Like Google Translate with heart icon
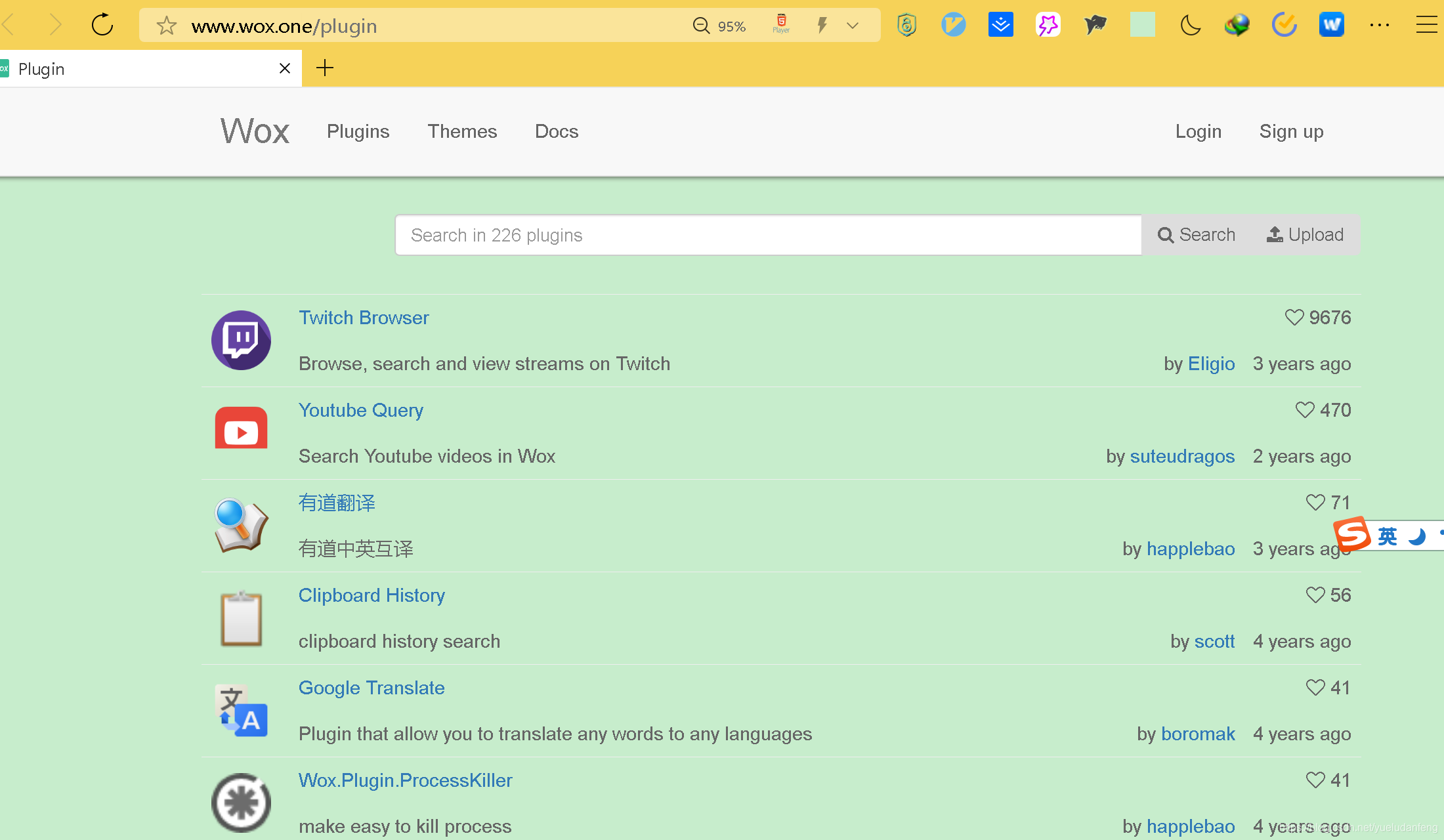 1315,688
